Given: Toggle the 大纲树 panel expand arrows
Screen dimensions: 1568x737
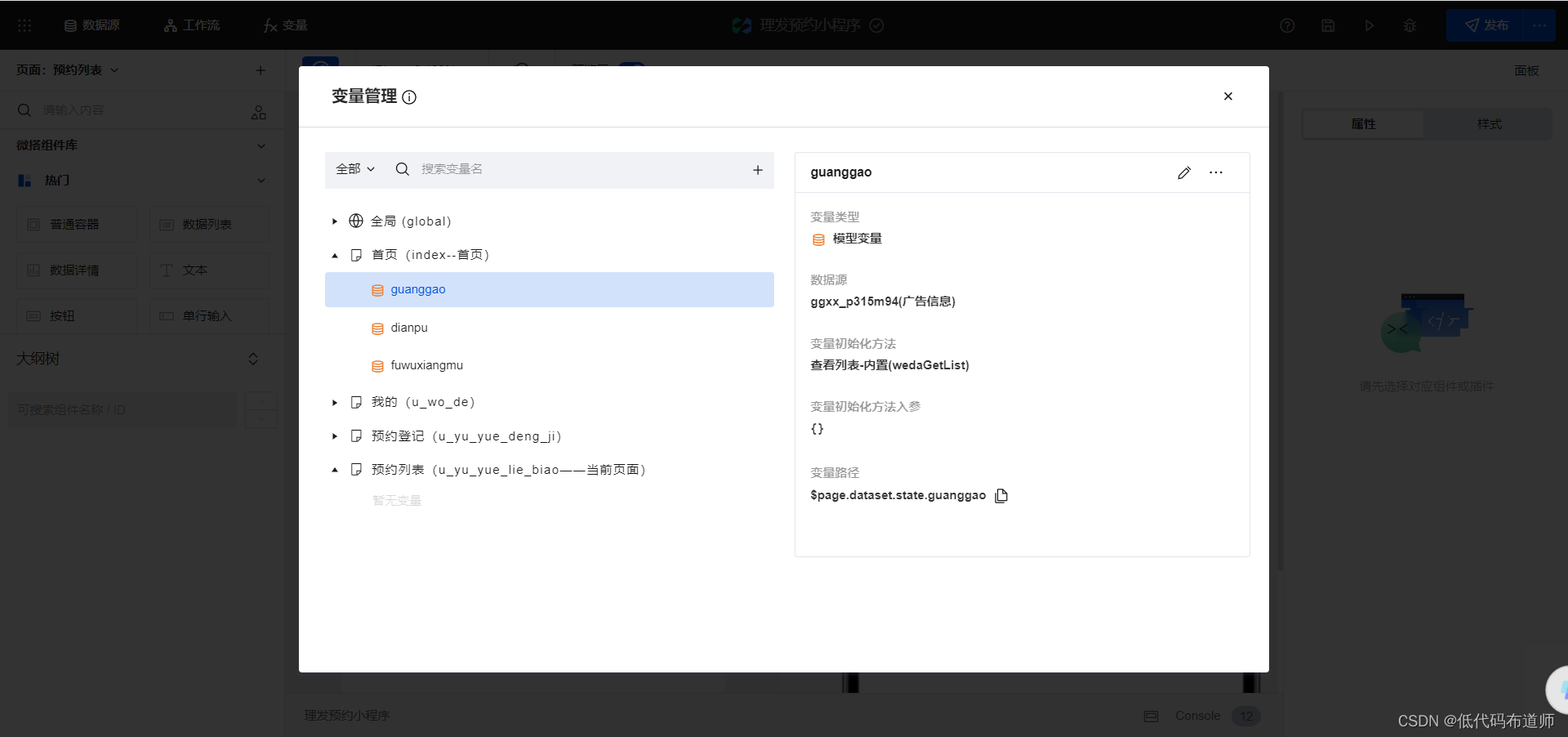Looking at the screenshot, I should (x=253, y=359).
